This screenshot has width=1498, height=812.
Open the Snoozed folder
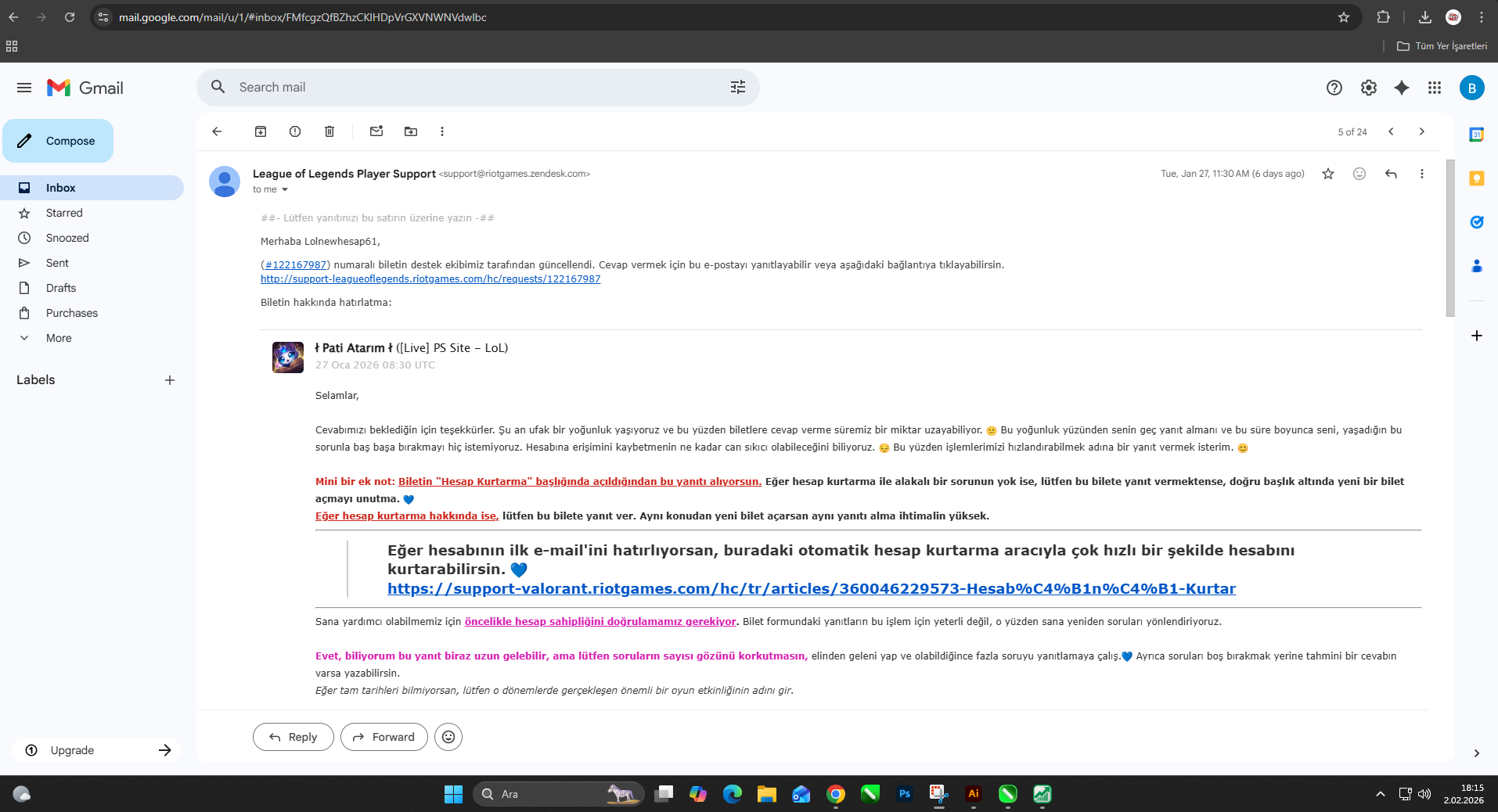[x=92, y=238]
